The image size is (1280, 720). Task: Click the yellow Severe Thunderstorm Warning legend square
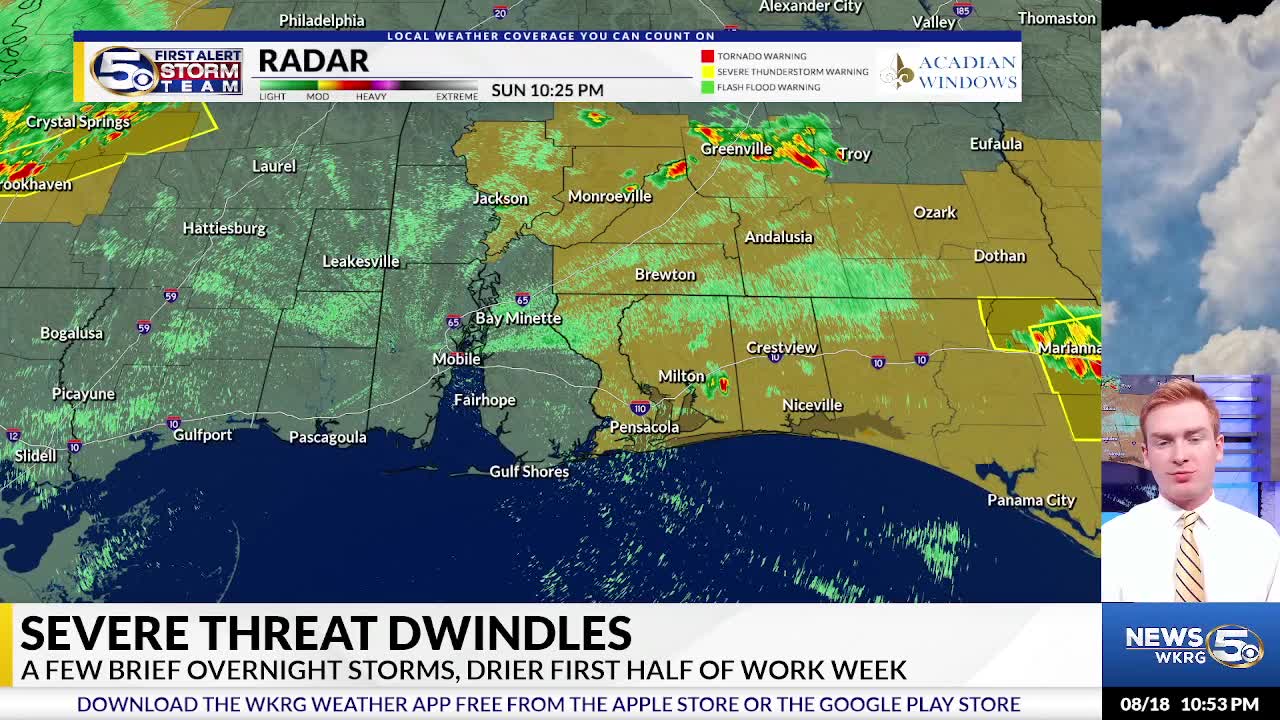click(x=707, y=72)
